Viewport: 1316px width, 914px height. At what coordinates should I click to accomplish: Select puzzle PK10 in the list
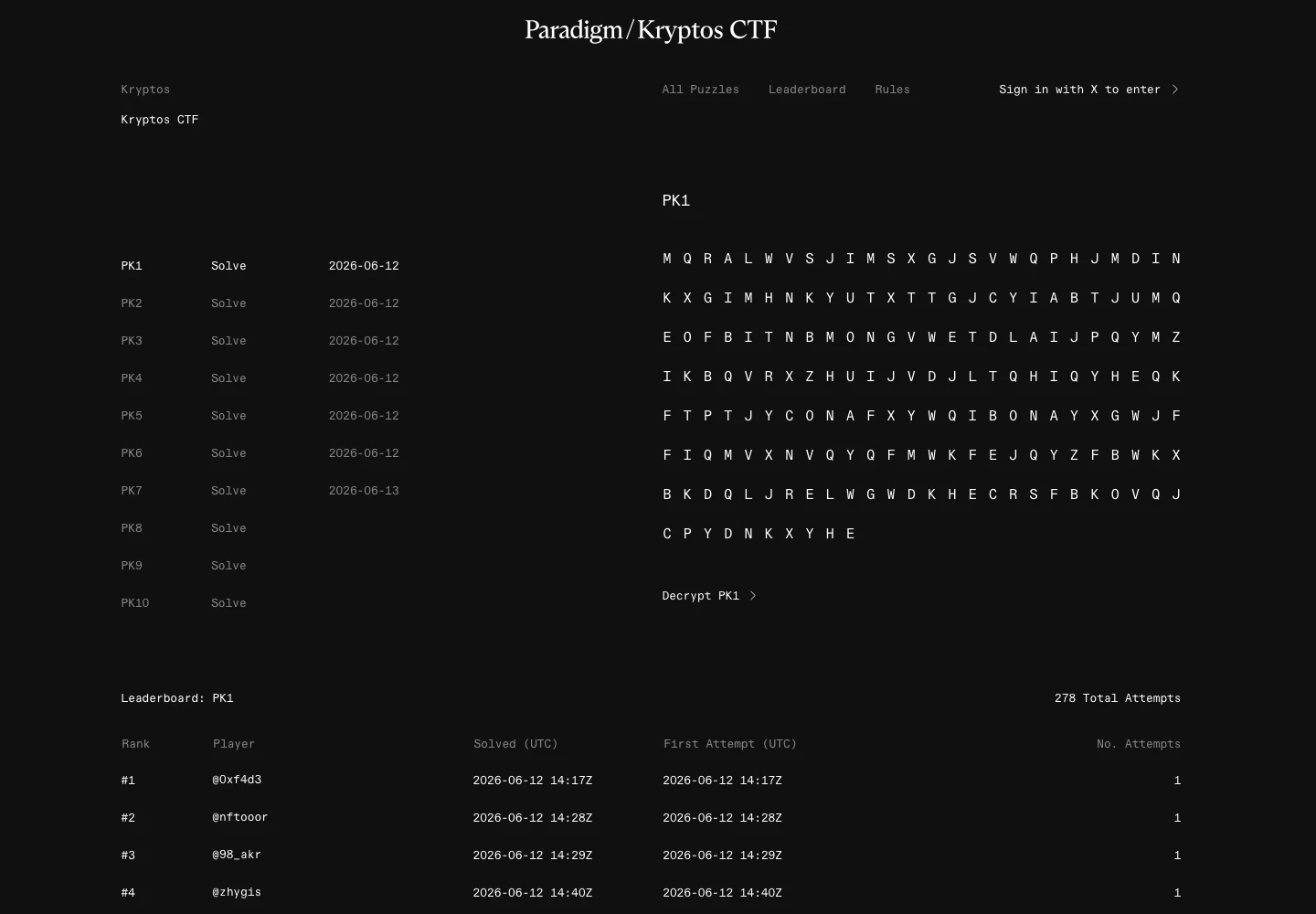point(135,603)
